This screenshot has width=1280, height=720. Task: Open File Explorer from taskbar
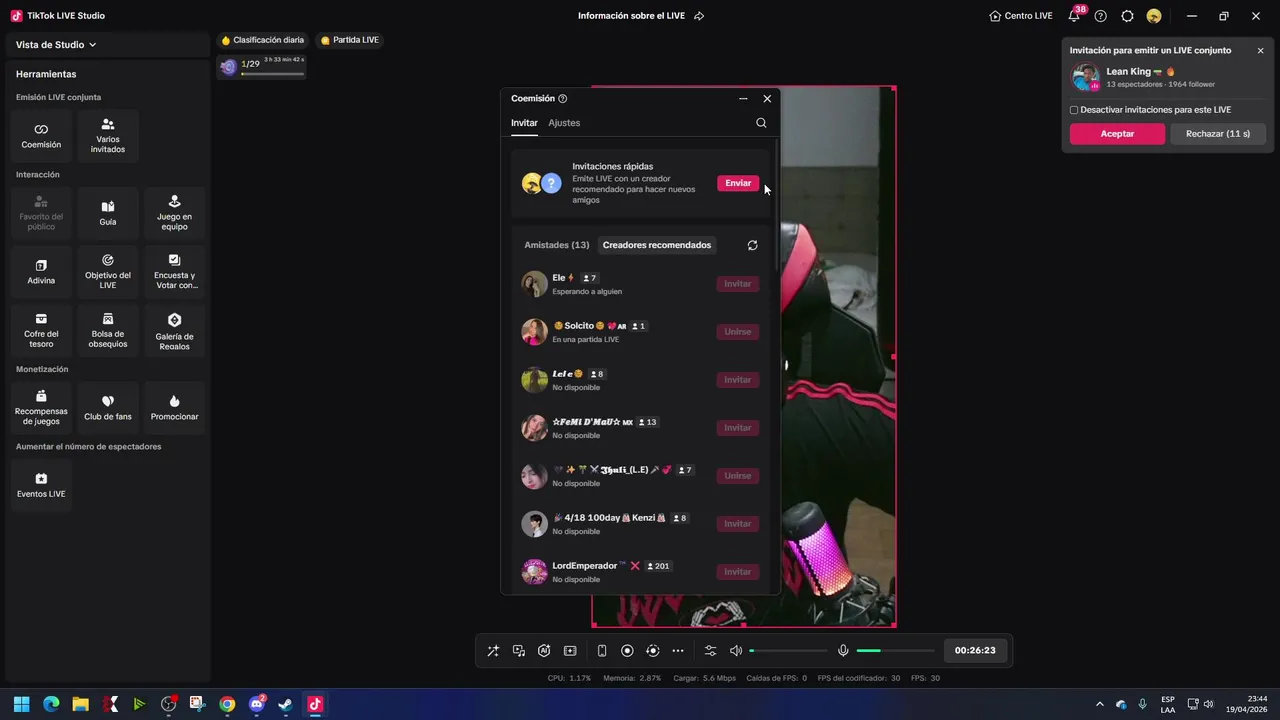(x=80, y=704)
